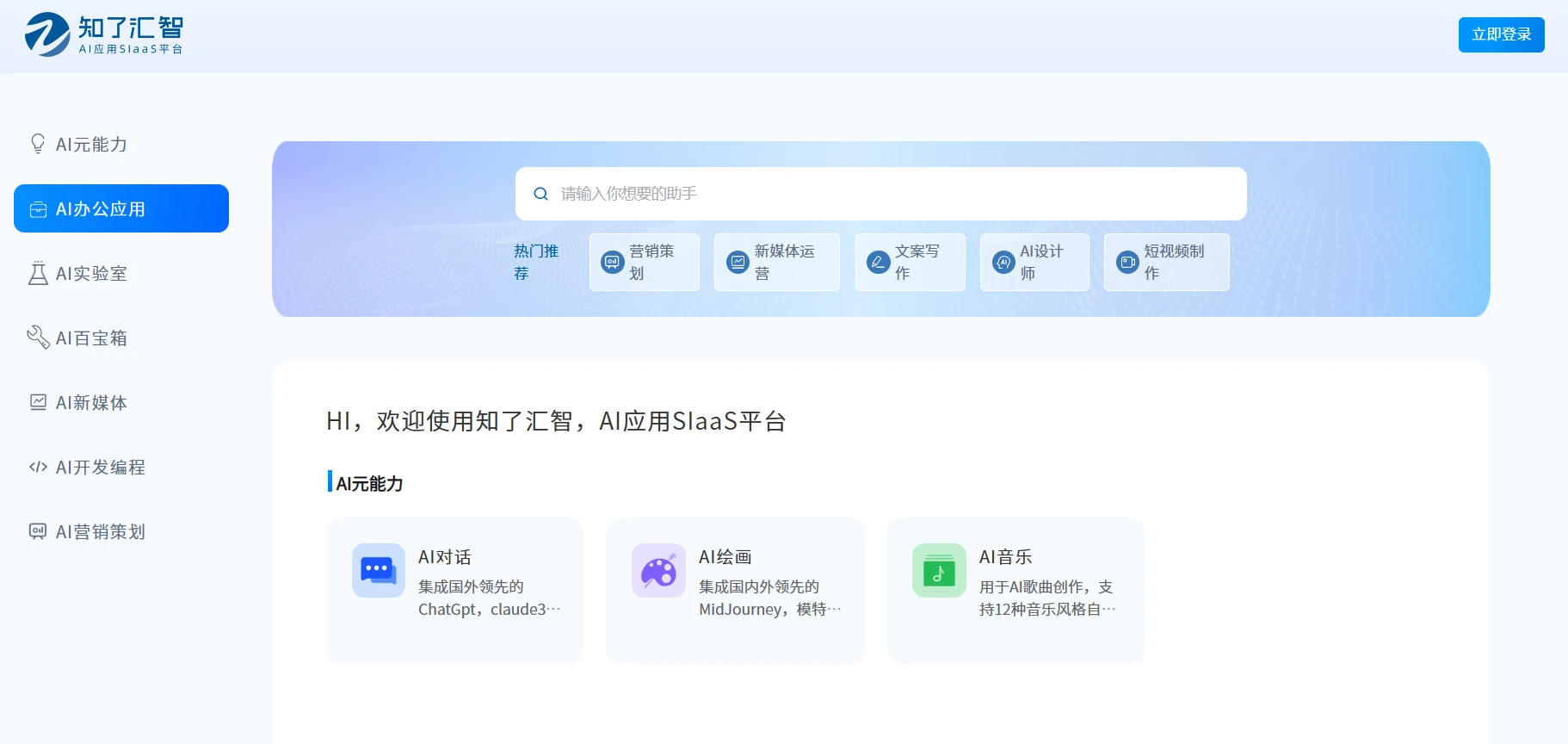Screen dimensions: 1568x744
Task: Choose the 文案写作 recommendation tag
Action: point(911,262)
